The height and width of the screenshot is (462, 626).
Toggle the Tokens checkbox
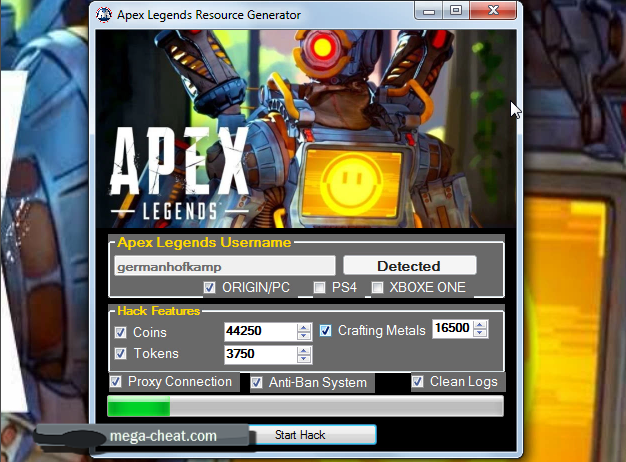[121, 353]
